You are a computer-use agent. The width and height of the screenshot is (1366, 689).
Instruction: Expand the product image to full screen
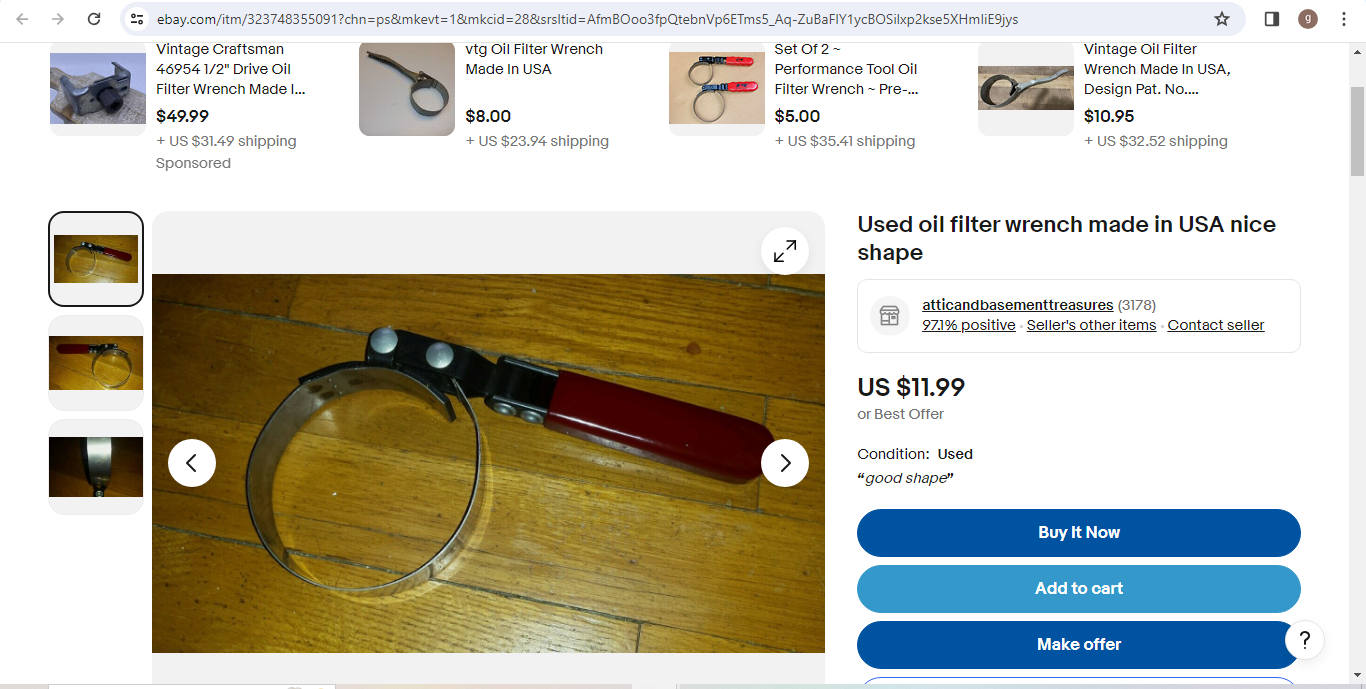[x=785, y=250]
